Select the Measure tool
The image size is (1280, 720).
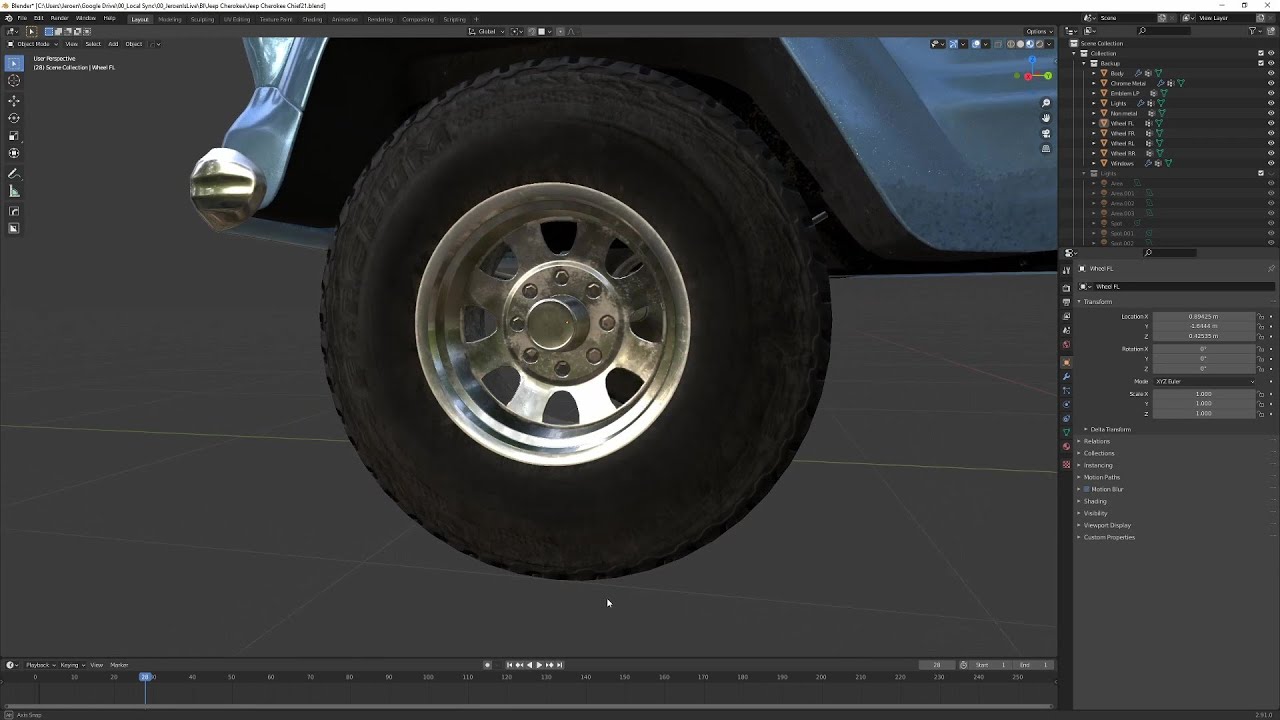[x=14, y=191]
